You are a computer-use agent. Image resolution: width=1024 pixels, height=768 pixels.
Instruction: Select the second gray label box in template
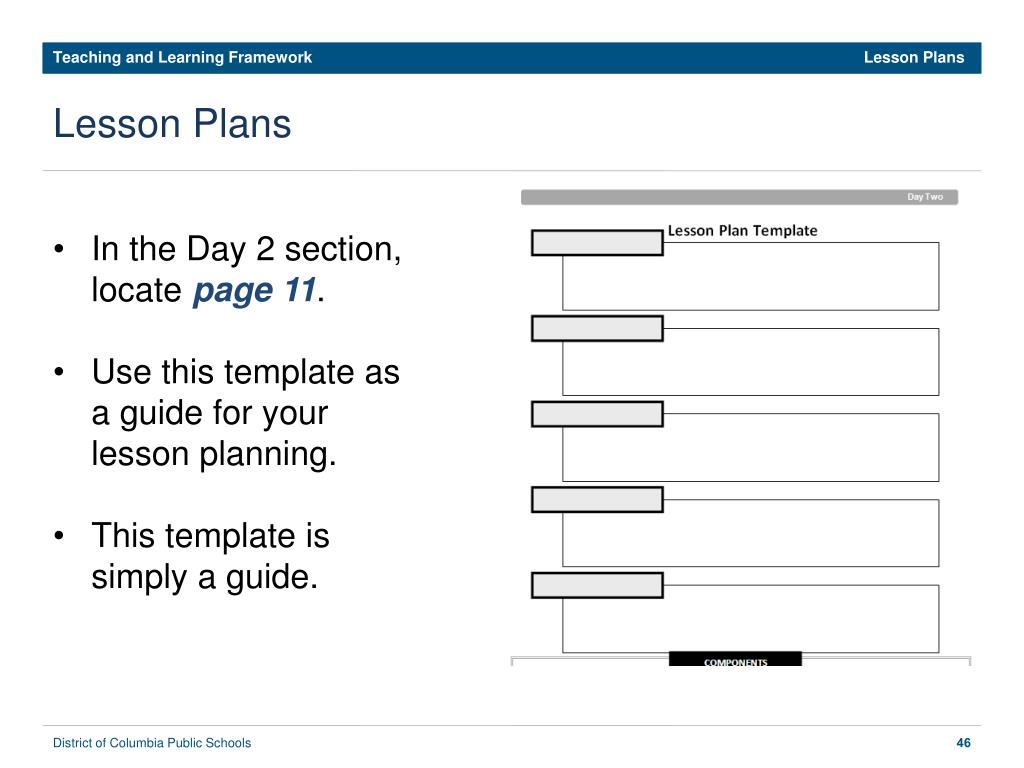[597, 328]
